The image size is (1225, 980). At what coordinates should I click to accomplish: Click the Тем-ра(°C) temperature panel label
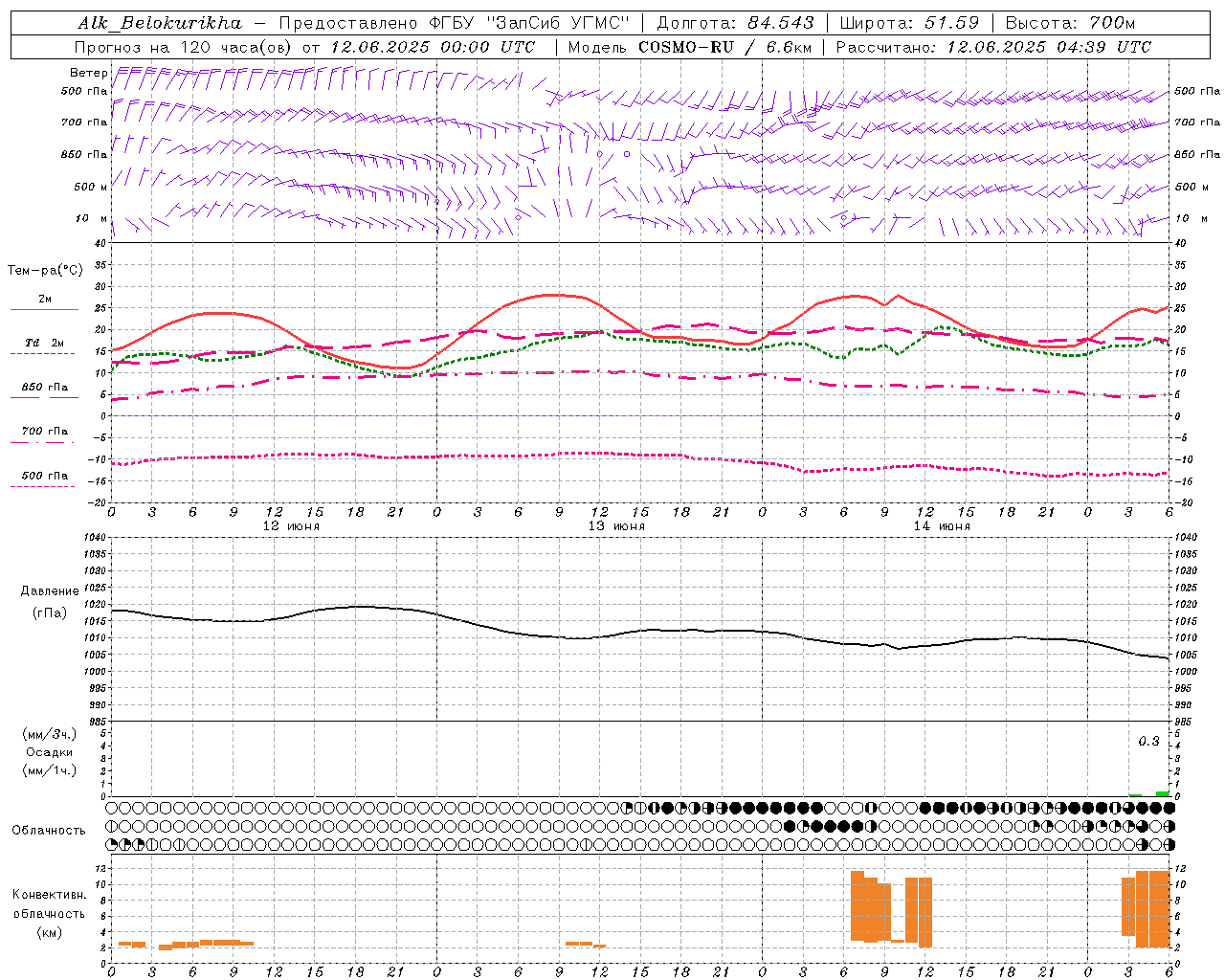click(45, 271)
